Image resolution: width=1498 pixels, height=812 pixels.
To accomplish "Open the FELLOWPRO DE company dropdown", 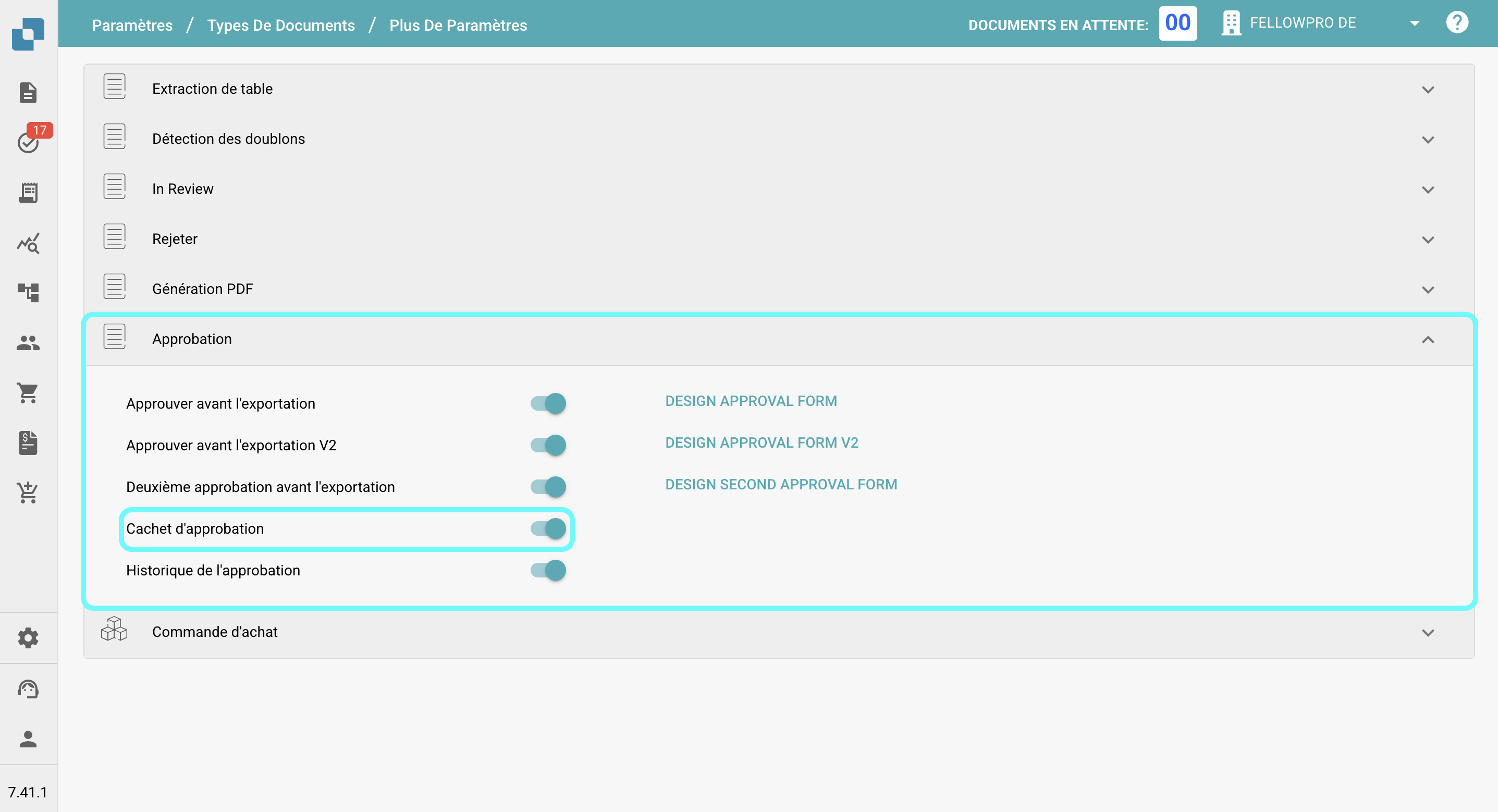I will 1414,23.
